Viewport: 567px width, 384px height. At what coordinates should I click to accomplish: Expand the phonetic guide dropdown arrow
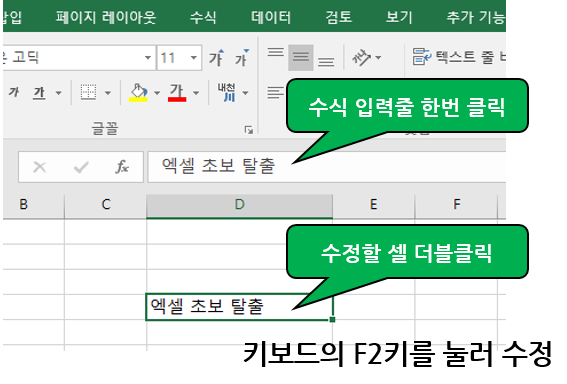(x=246, y=93)
